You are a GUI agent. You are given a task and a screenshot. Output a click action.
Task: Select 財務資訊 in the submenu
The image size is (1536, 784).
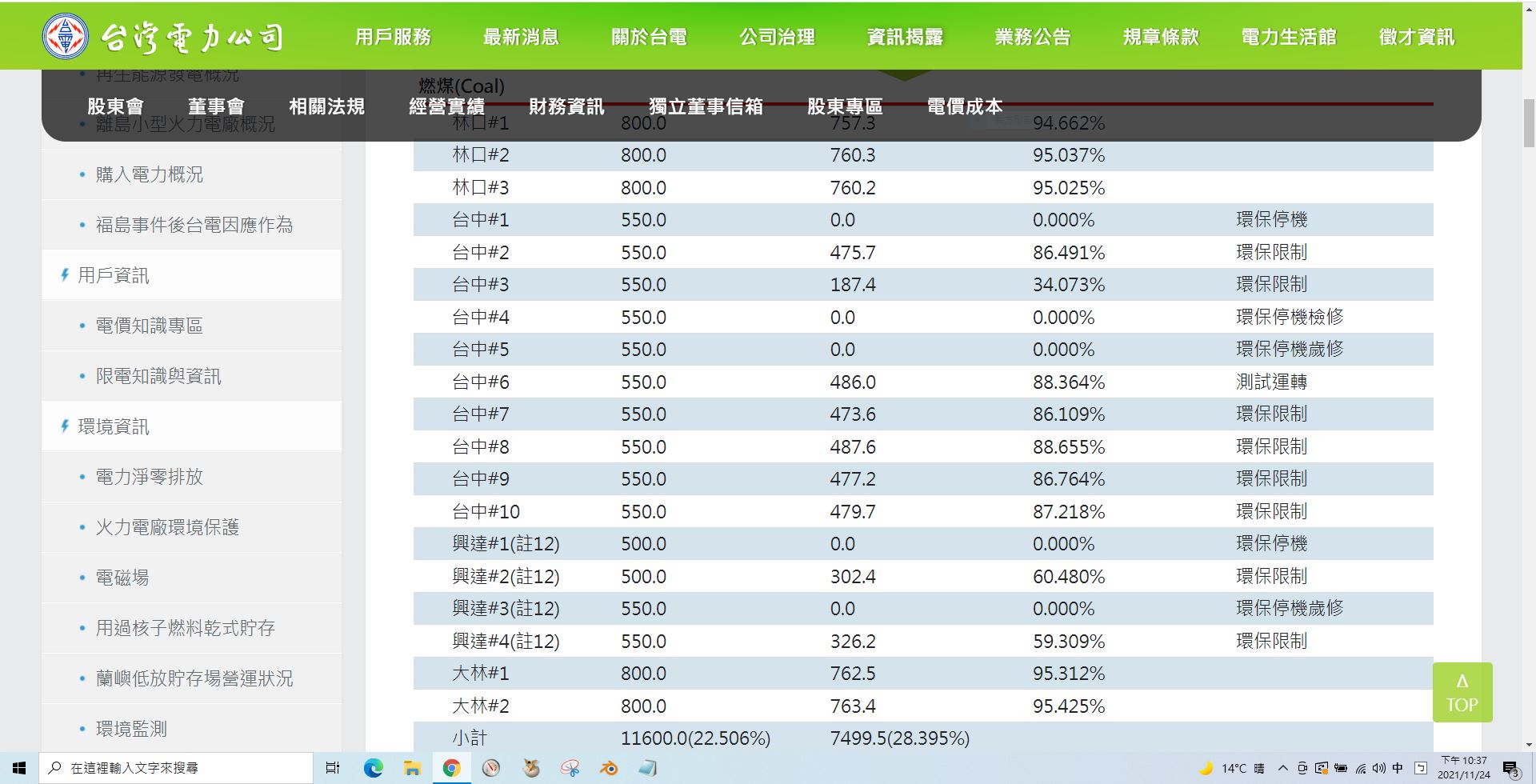coord(566,106)
